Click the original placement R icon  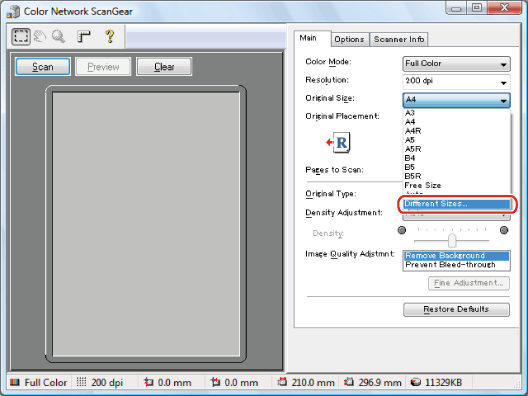(339, 142)
